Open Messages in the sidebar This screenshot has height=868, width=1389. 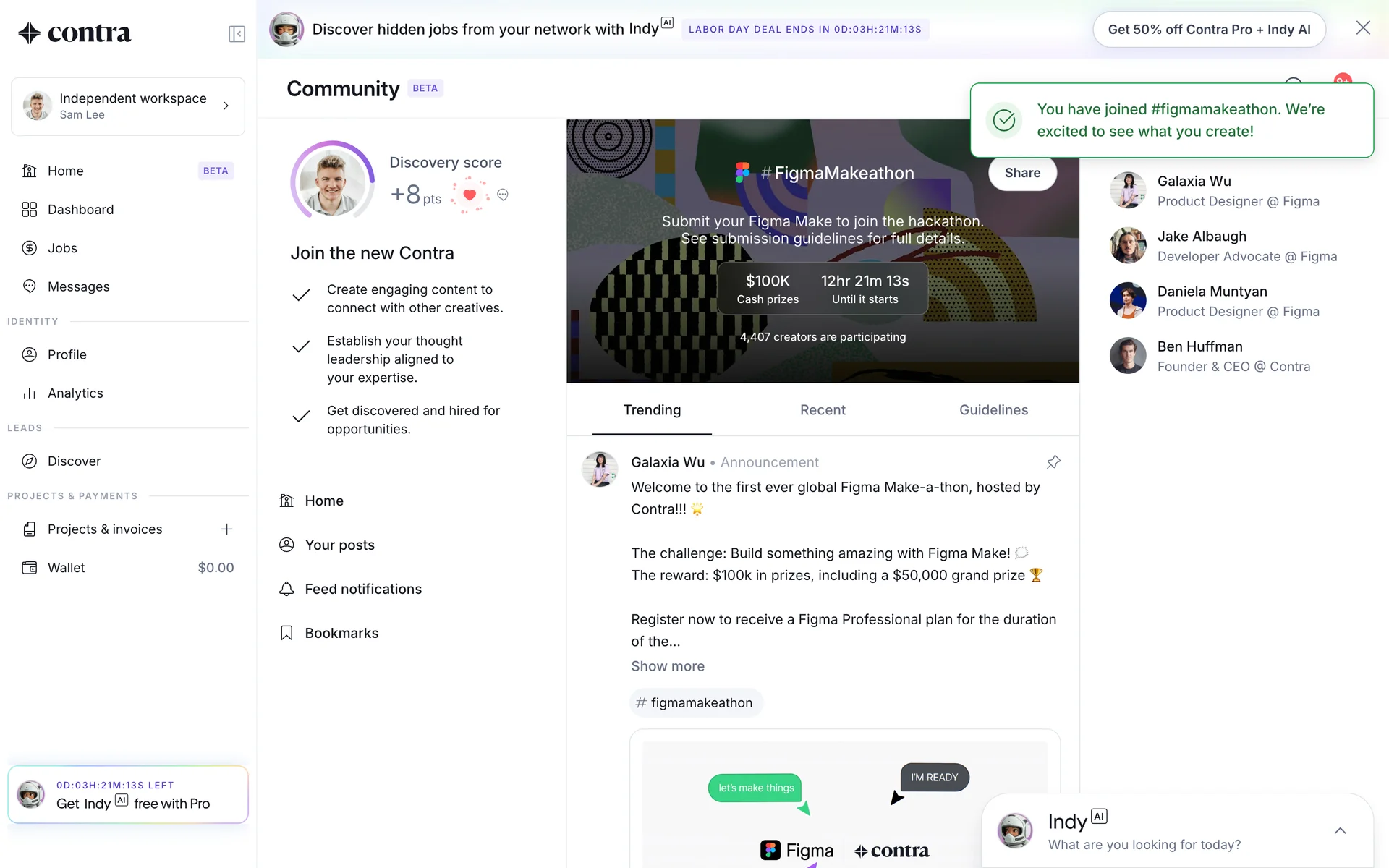tap(128, 286)
